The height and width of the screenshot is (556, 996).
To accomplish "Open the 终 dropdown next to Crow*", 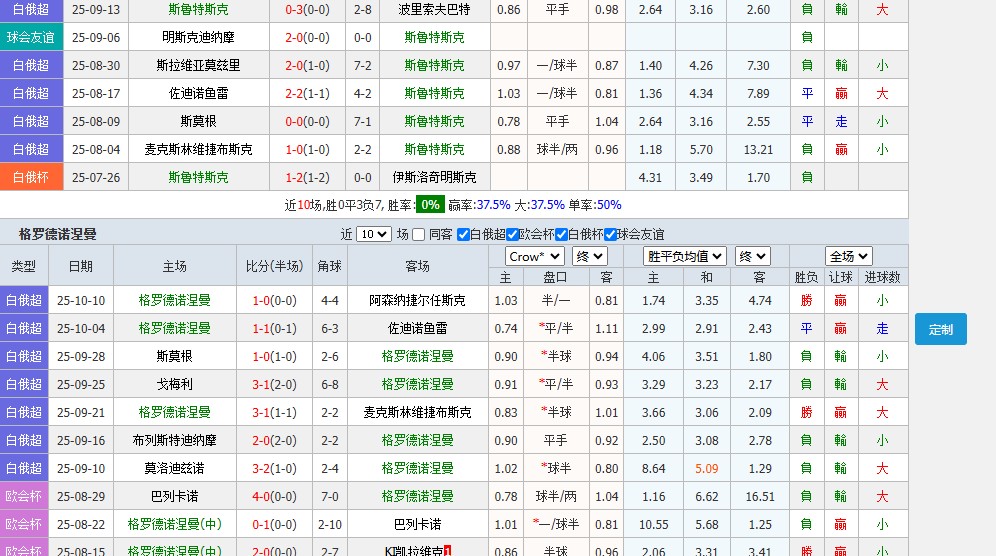I will [x=588, y=256].
